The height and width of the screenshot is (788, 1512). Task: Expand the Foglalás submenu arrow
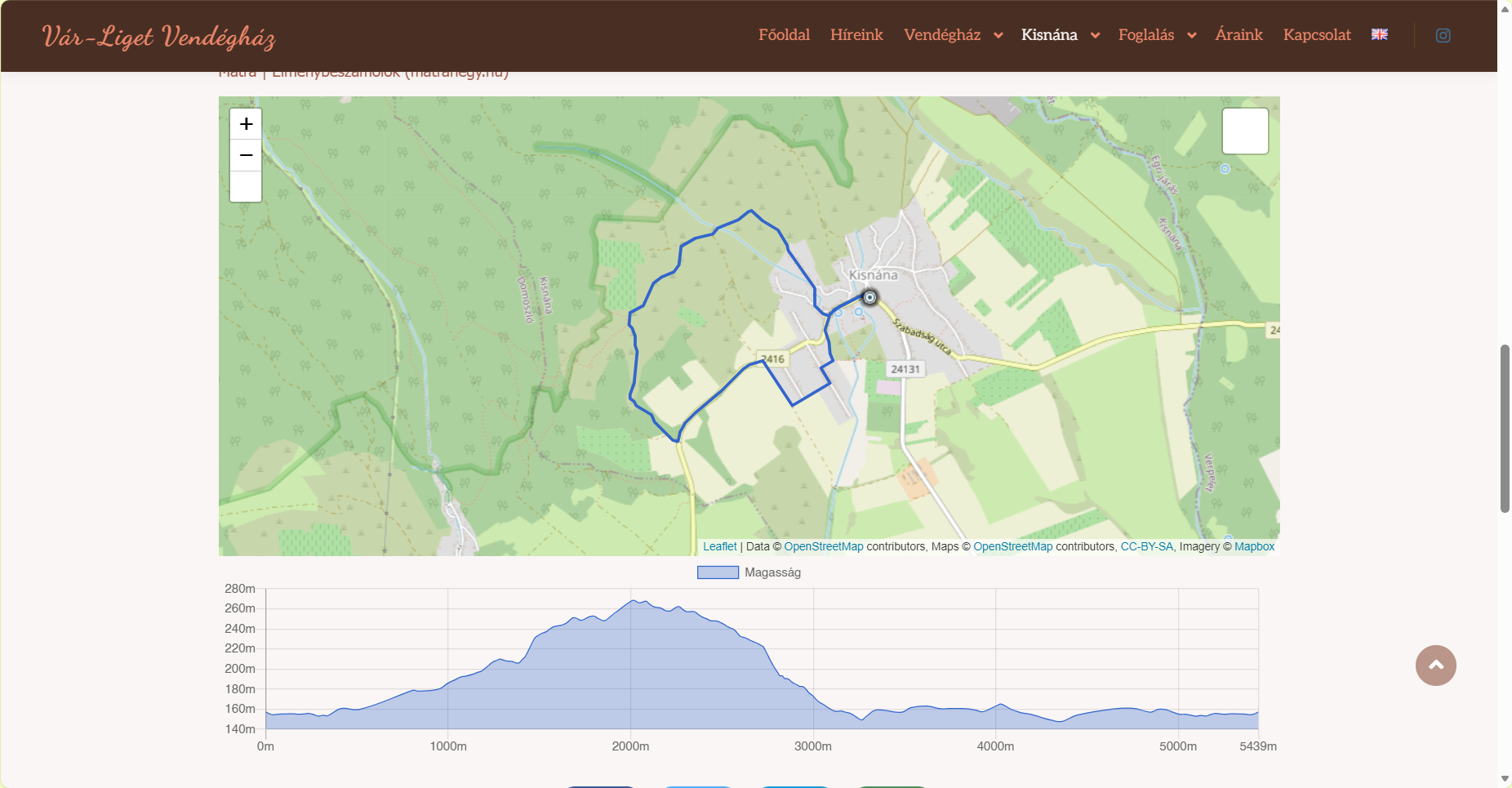point(1191,35)
